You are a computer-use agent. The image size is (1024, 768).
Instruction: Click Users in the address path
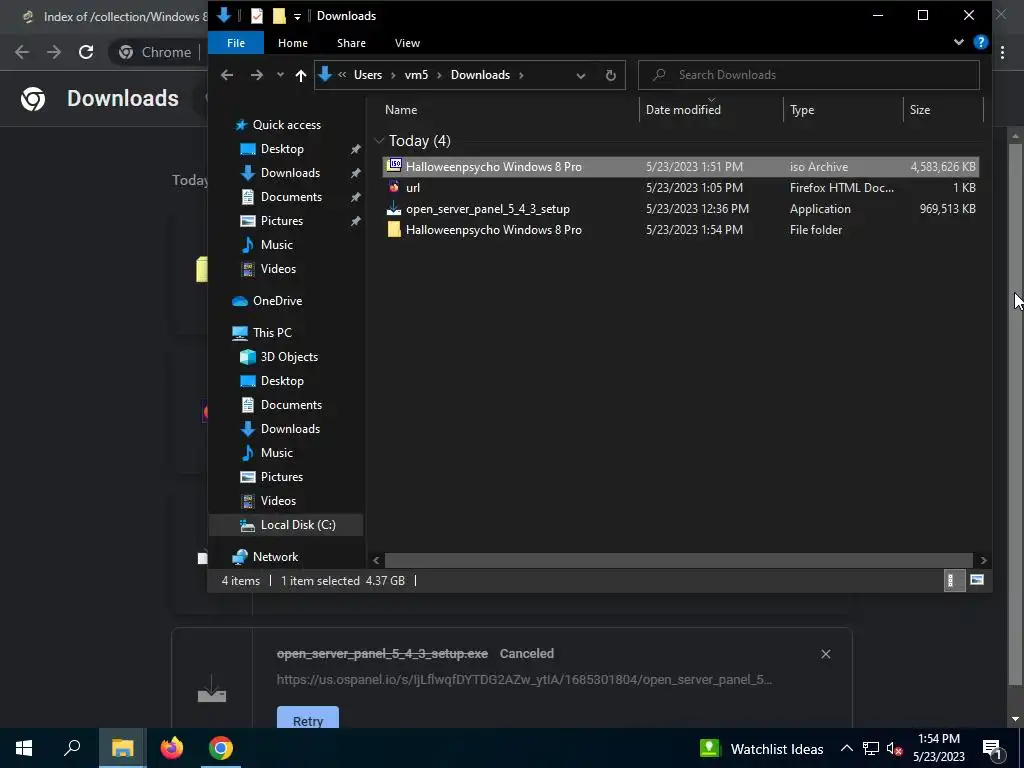tap(368, 75)
